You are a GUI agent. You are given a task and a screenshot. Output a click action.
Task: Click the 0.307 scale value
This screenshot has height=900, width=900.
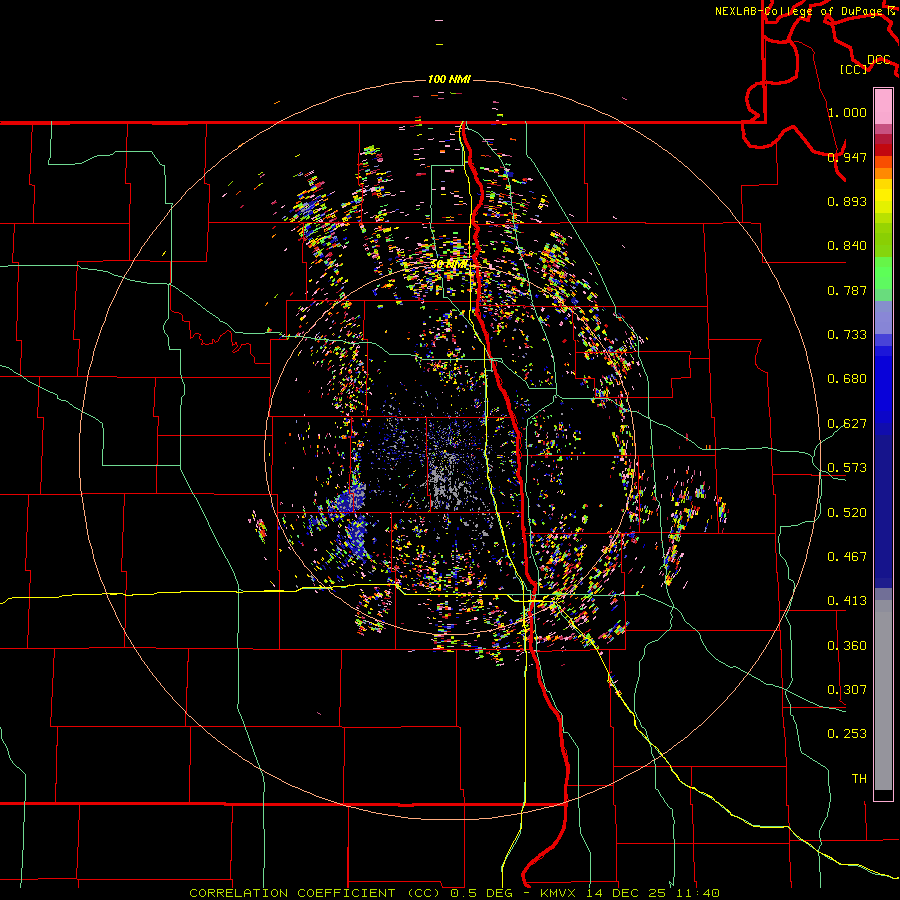847,690
